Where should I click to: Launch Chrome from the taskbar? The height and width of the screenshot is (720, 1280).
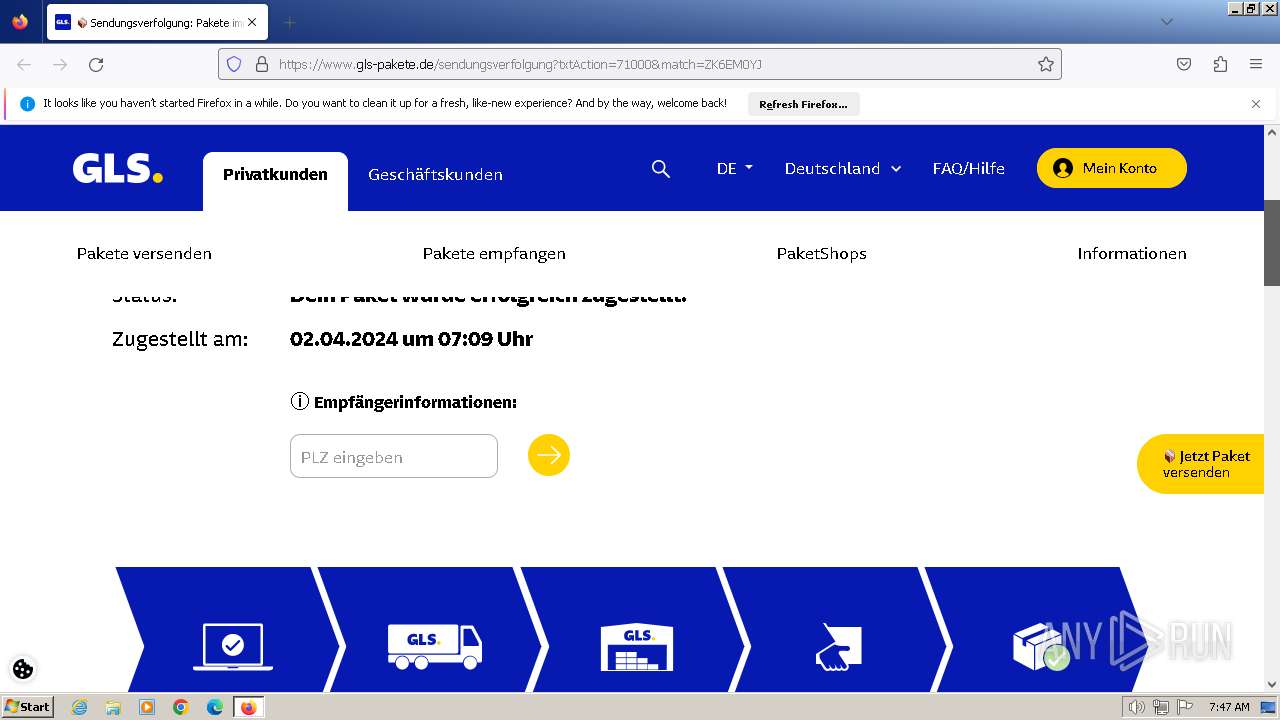point(181,707)
